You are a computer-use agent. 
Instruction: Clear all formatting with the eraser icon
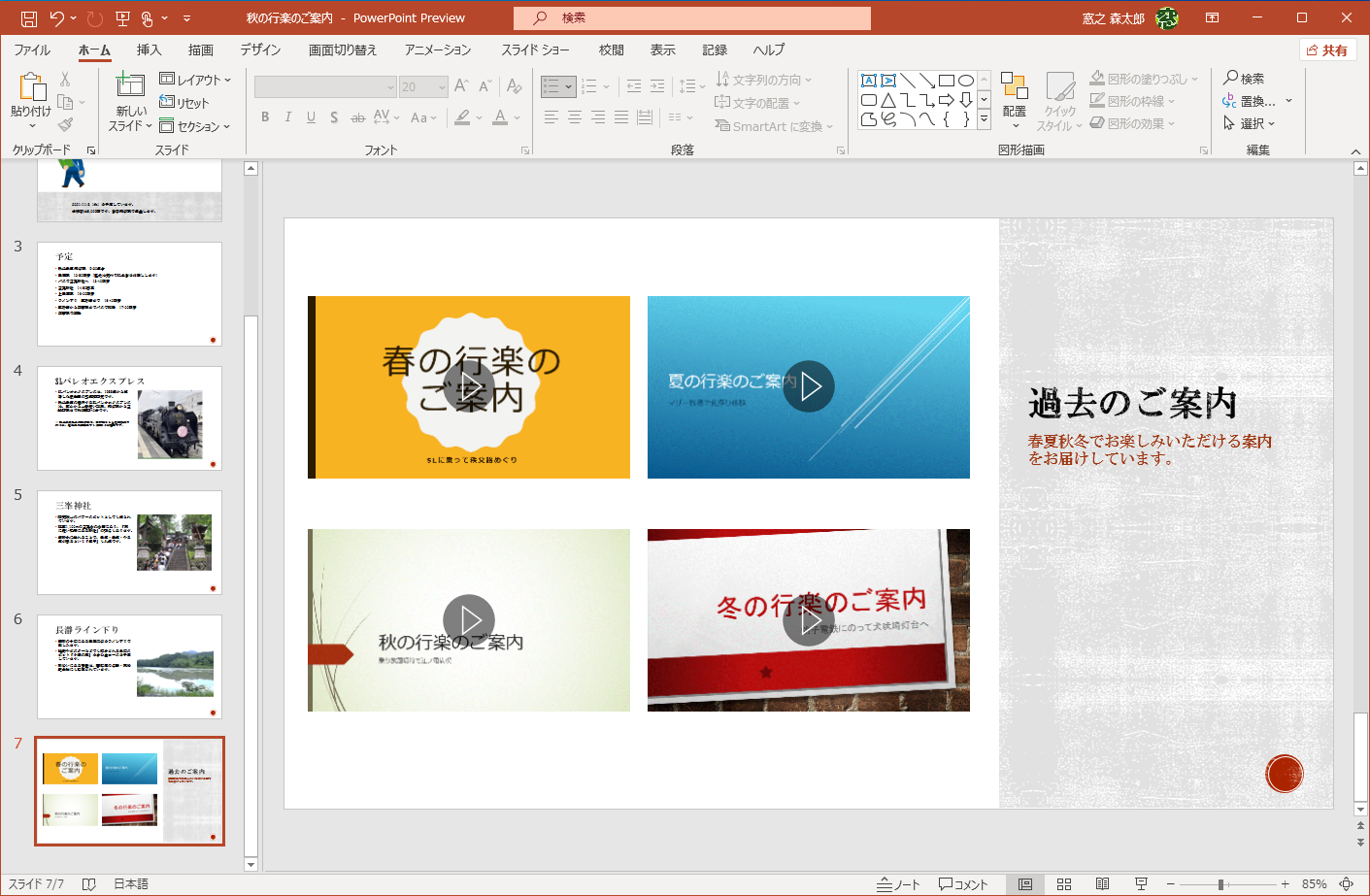point(515,86)
